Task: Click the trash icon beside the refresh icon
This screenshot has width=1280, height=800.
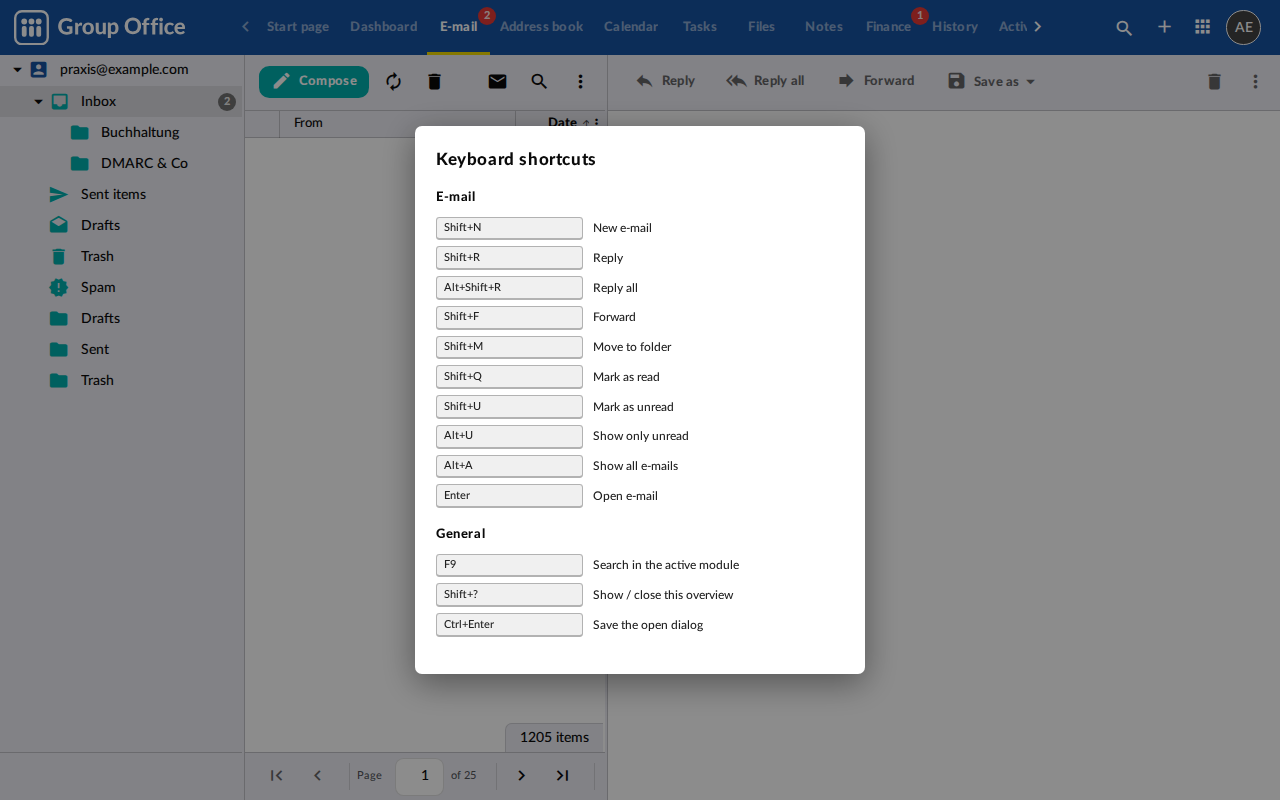Action: [x=434, y=81]
